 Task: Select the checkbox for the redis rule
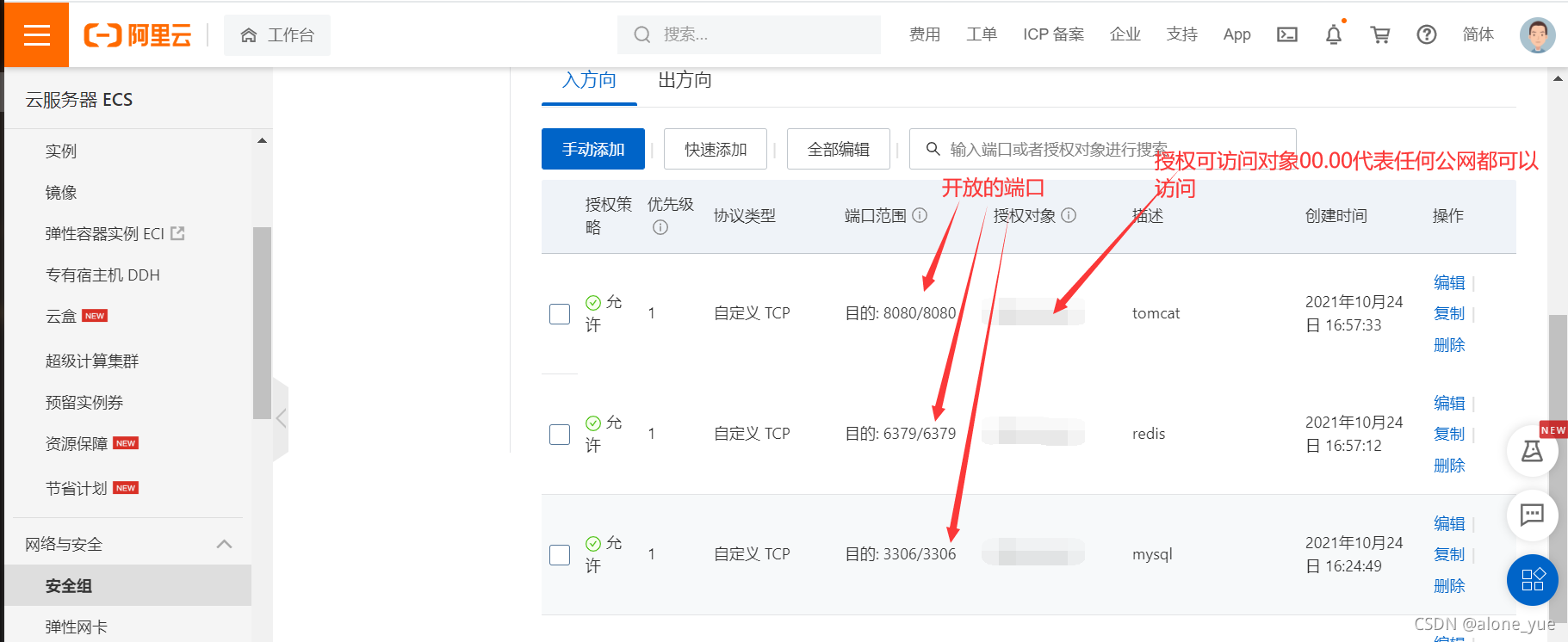click(560, 434)
